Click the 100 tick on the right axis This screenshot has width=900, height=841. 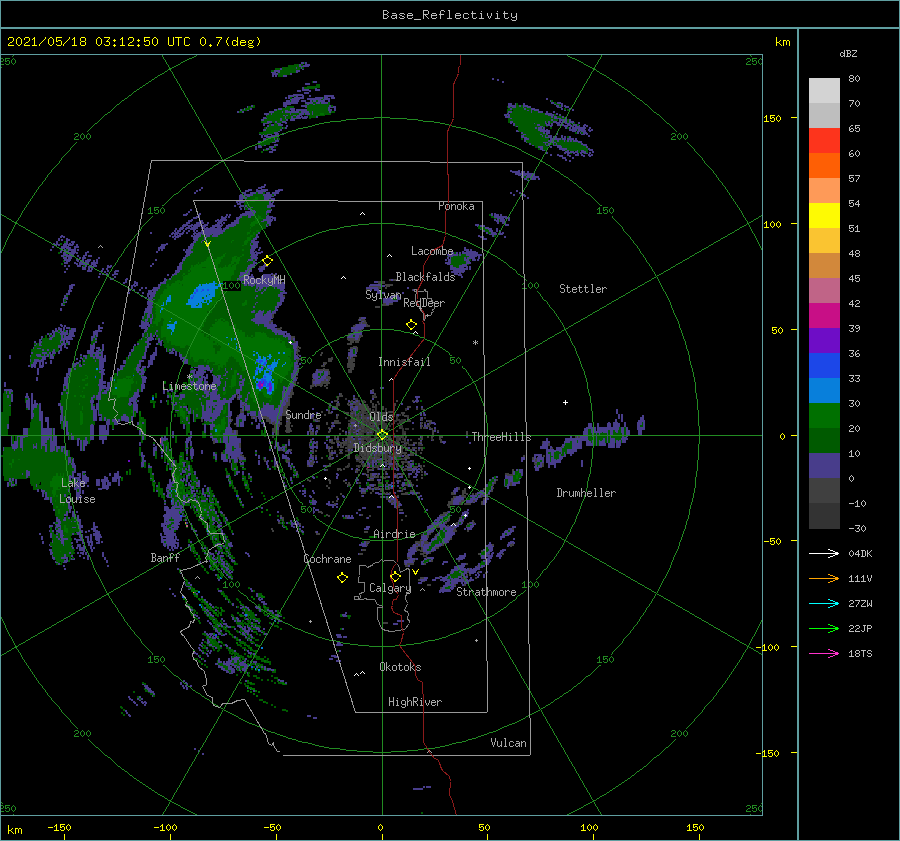click(x=772, y=224)
